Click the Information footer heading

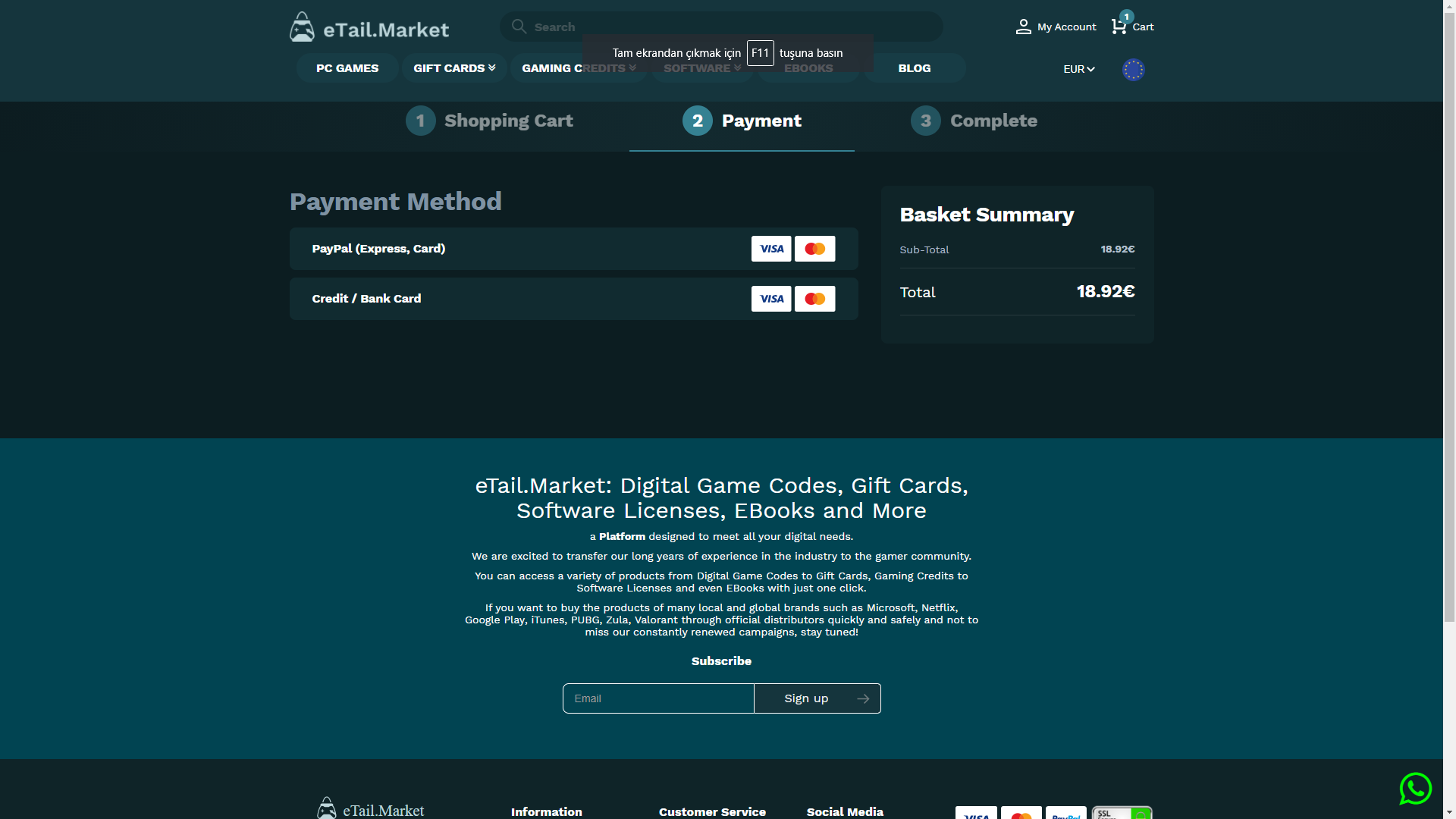click(547, 811)
